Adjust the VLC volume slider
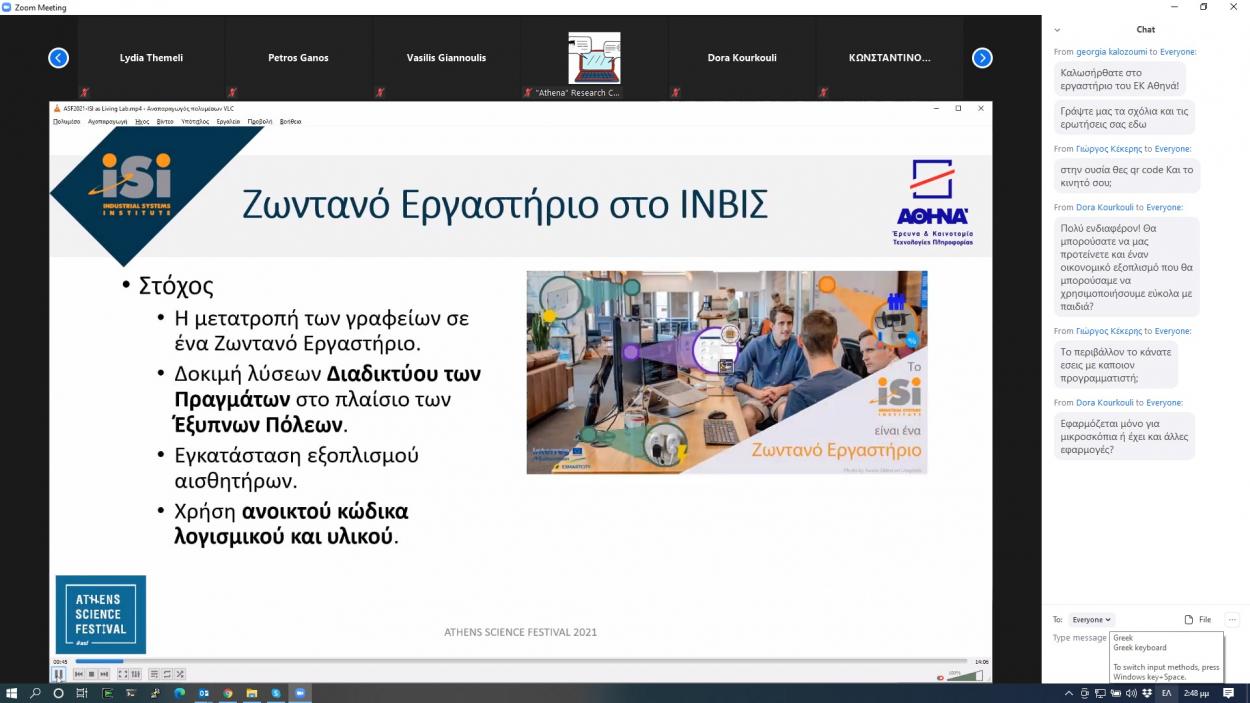The height and width of the screenshot is (703, 1250). pyautogui.click(x=965, y=676)
